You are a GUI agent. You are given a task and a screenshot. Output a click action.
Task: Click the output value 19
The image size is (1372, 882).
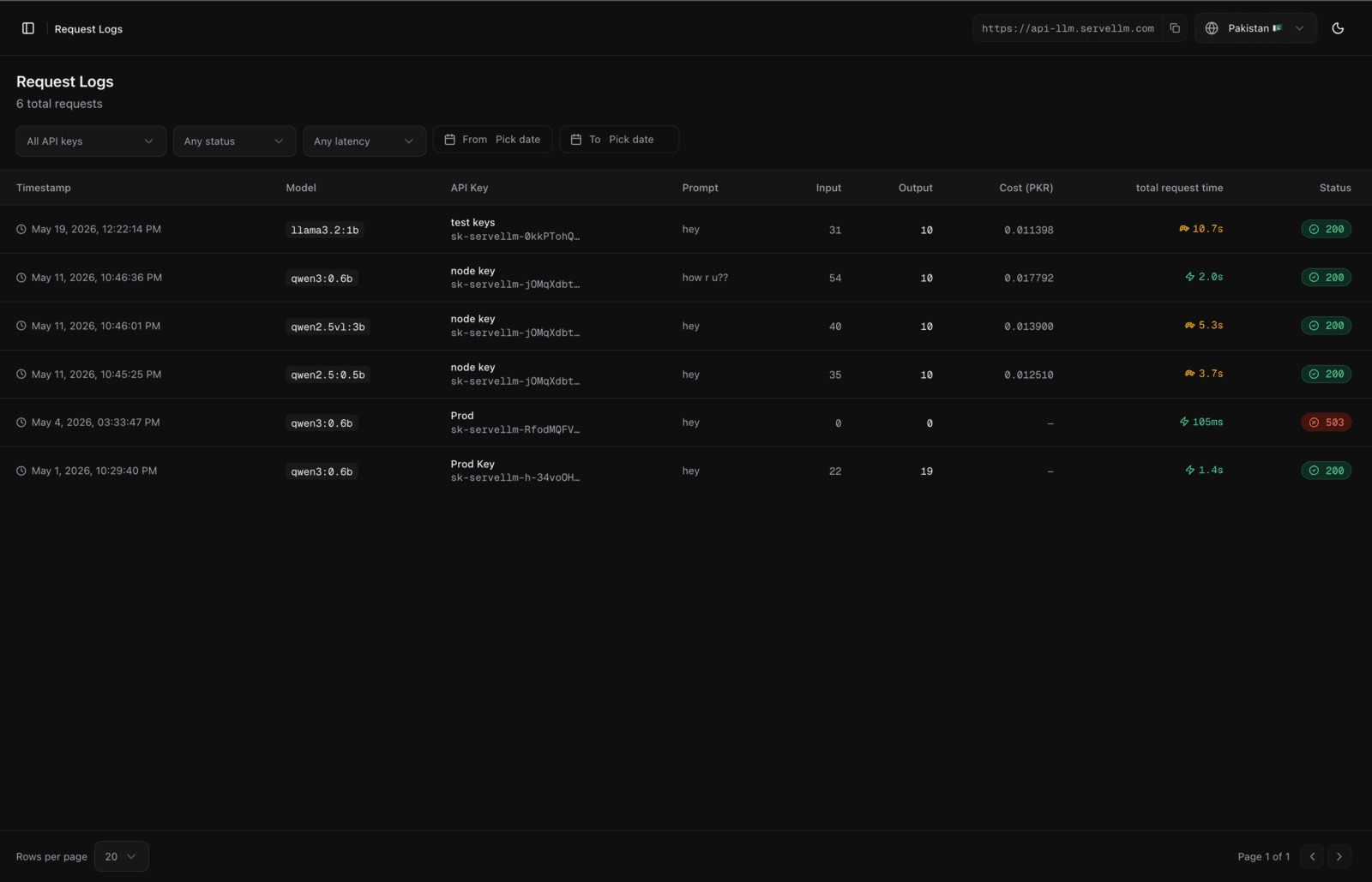pos(926,471)
